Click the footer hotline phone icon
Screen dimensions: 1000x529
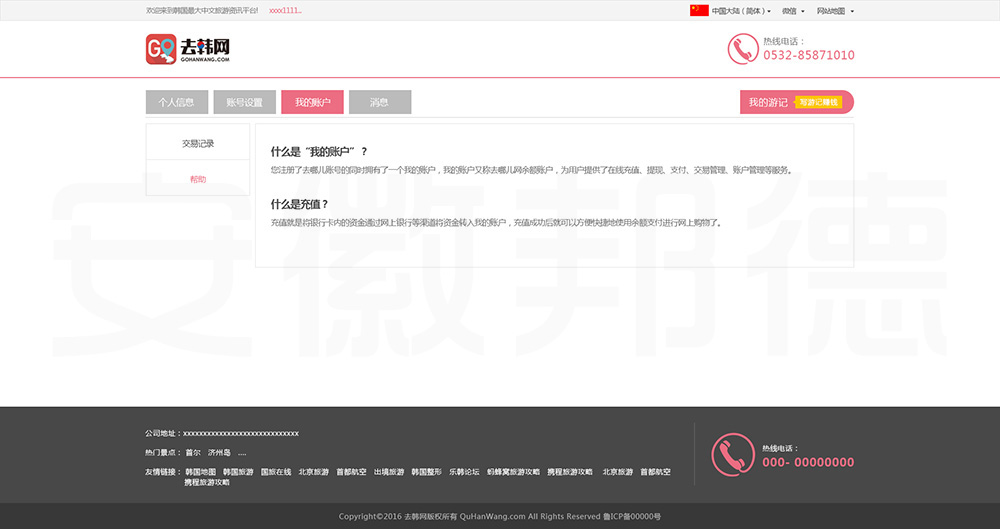click(x=732, y=455)
